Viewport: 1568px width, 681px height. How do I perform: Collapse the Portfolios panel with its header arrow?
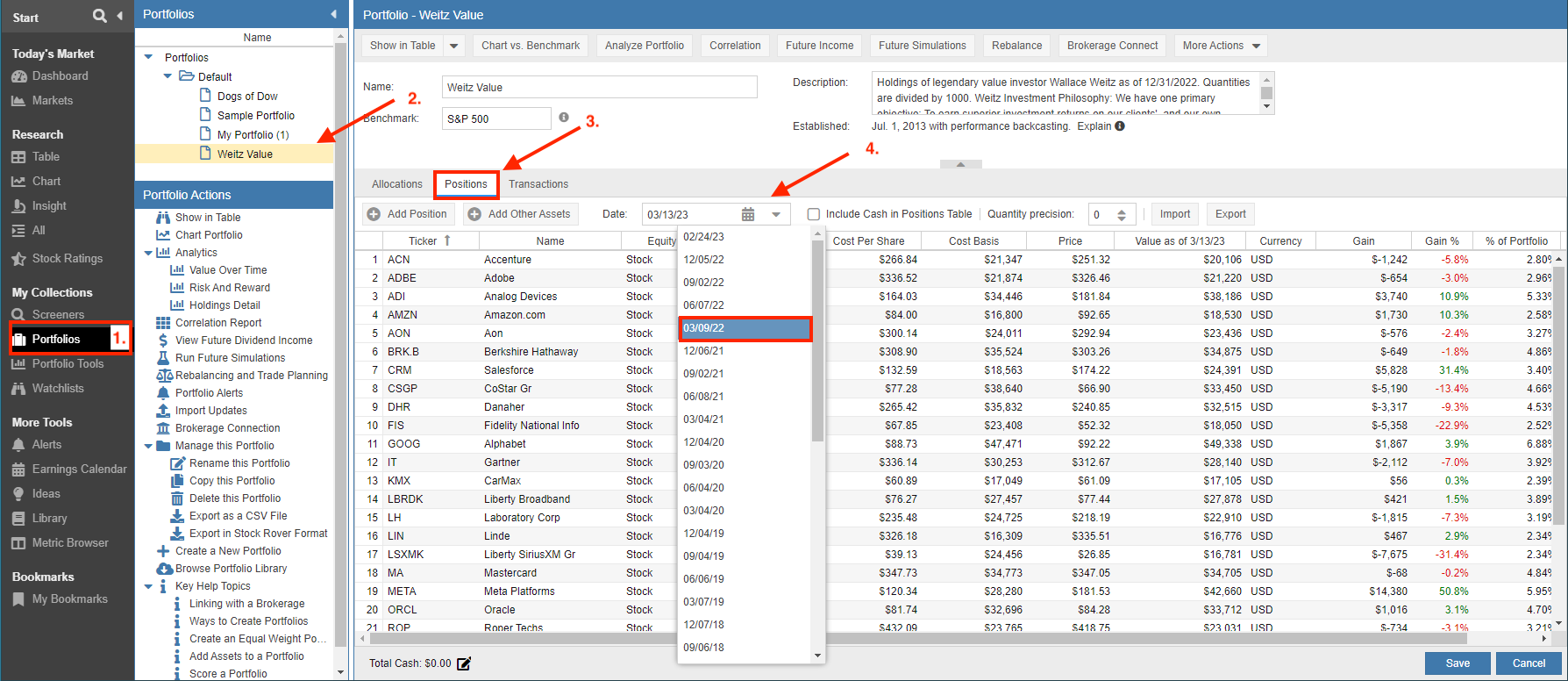point(333,14)
